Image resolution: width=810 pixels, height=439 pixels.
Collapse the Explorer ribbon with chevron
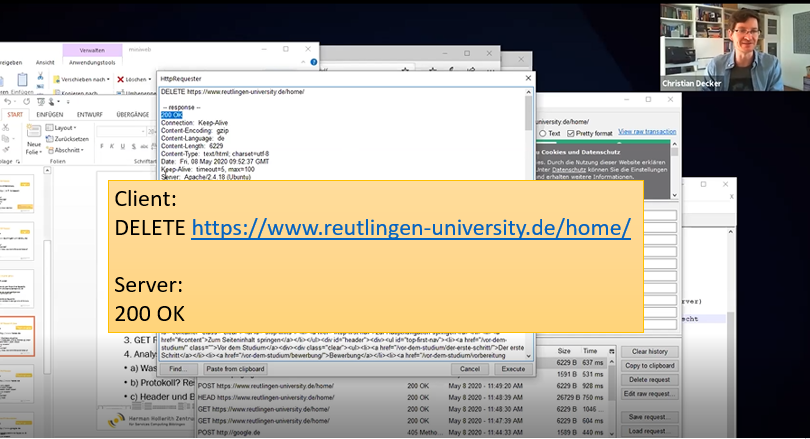[303, 62]
